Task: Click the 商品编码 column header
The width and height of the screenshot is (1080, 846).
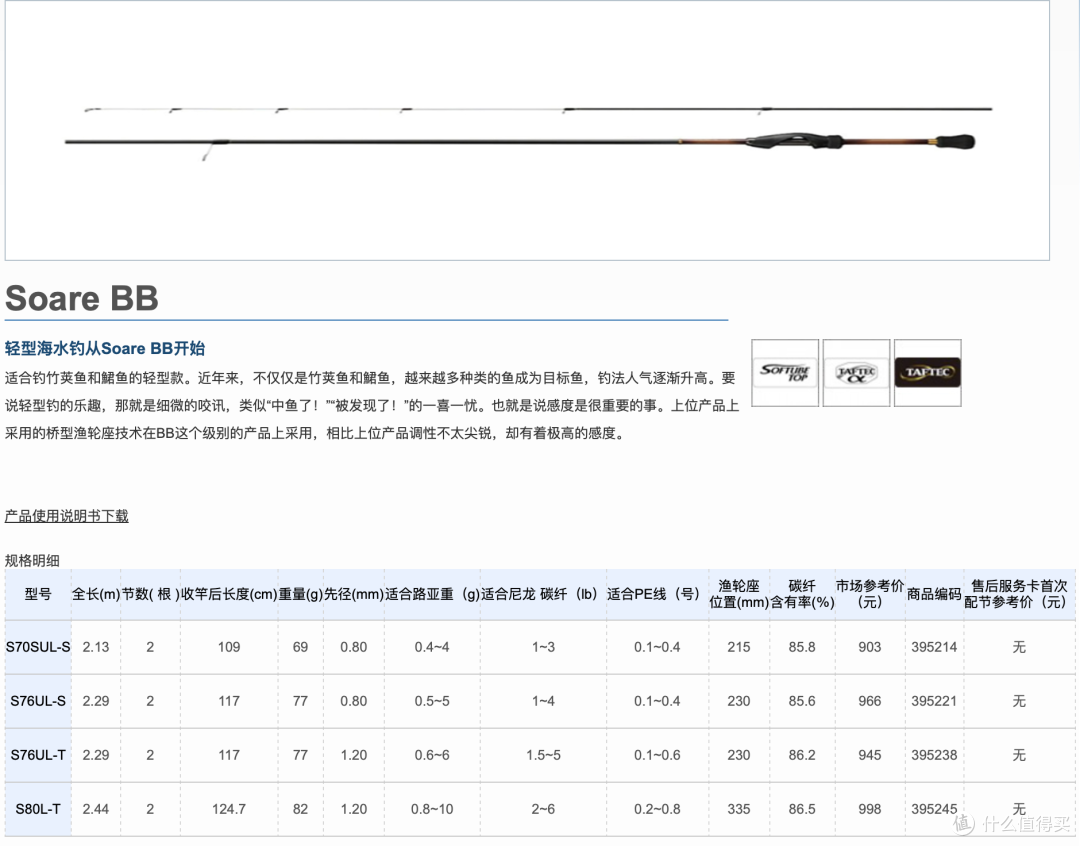Action: click(934, 595)
